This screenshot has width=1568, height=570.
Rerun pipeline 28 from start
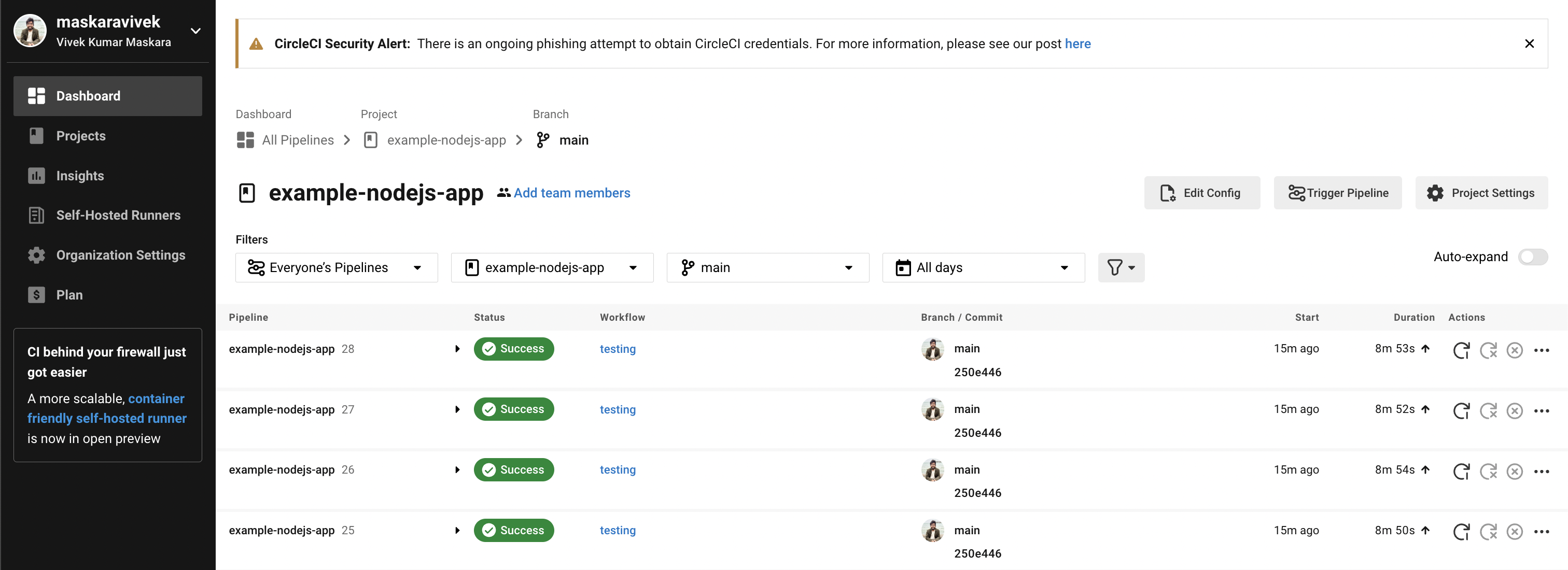[1462, 350]
